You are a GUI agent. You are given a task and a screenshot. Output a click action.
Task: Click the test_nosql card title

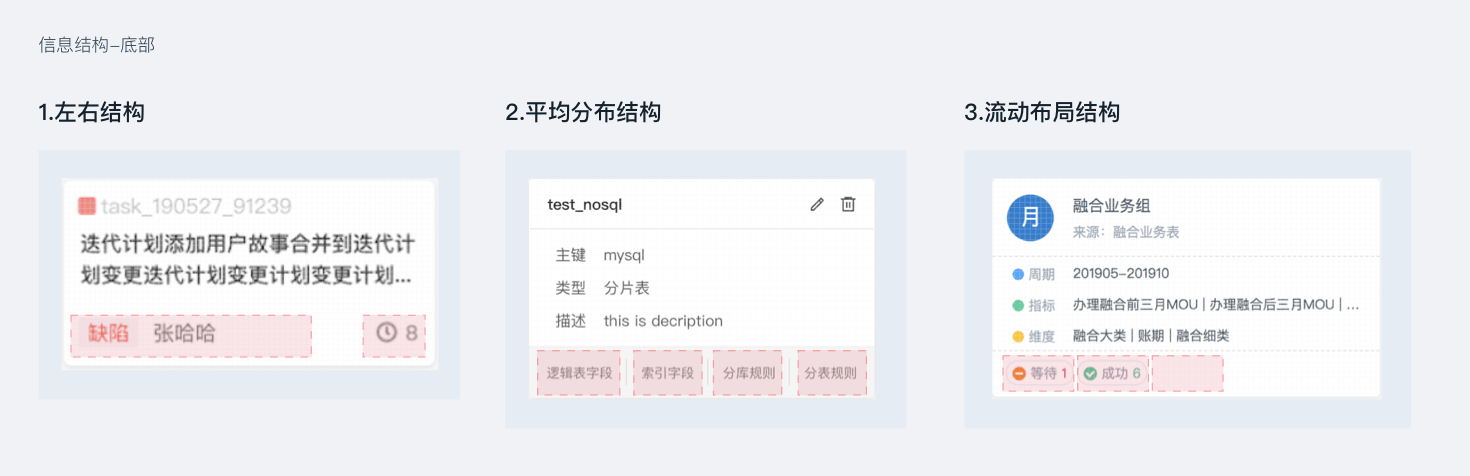click(x=585, y=205)
